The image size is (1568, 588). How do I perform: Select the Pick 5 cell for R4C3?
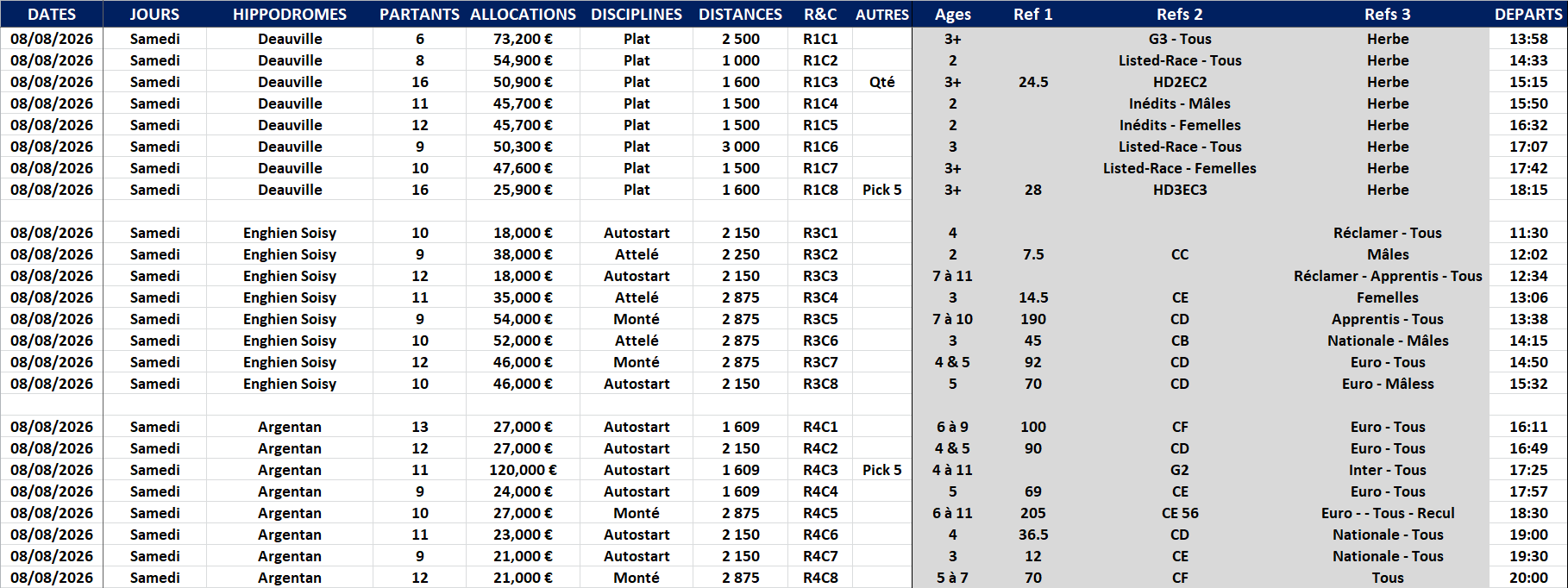(882, 470)
